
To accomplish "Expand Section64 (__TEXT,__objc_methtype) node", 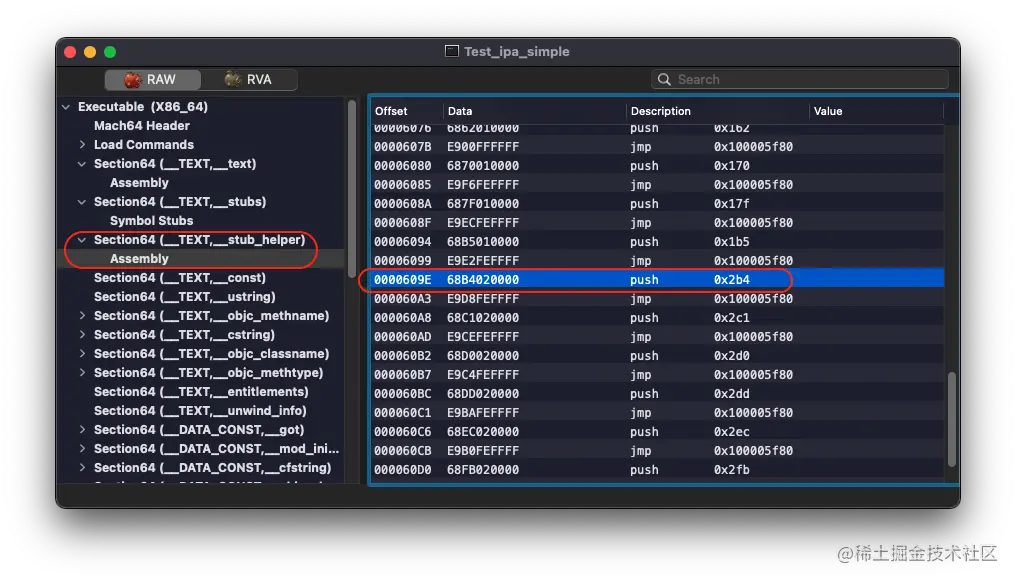I will pyautogui.click(x=82, y=373).
